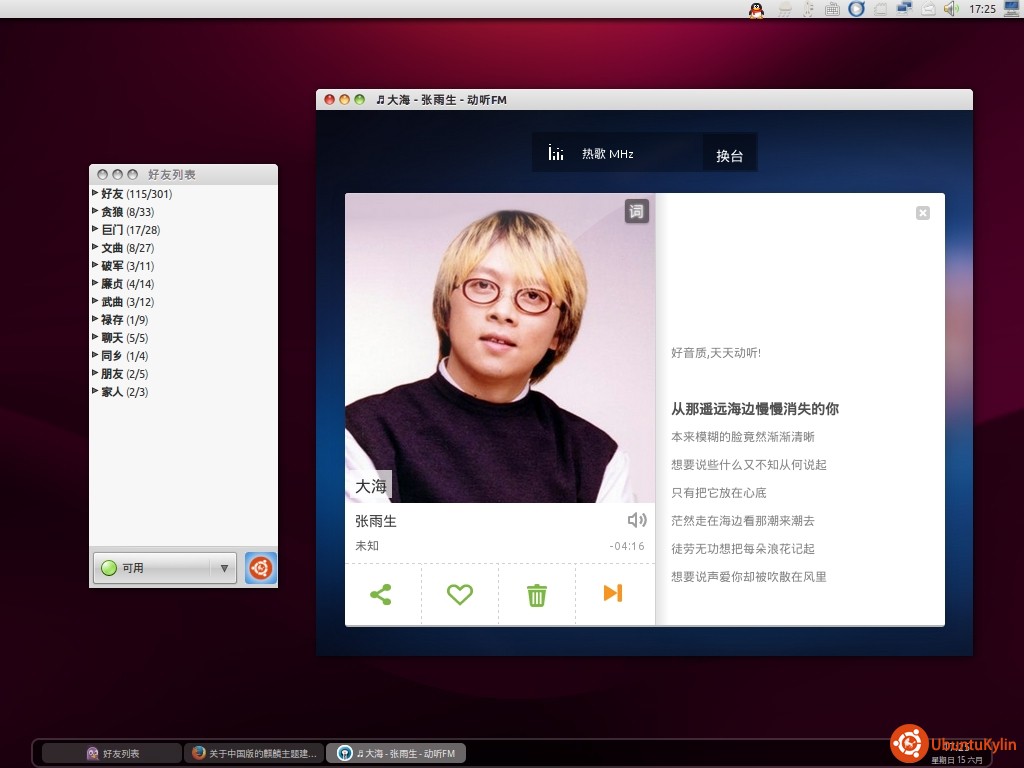This screenshot has height=768, width=1024.
Task: Share the current song via share icon
Action: coord(381,594)
